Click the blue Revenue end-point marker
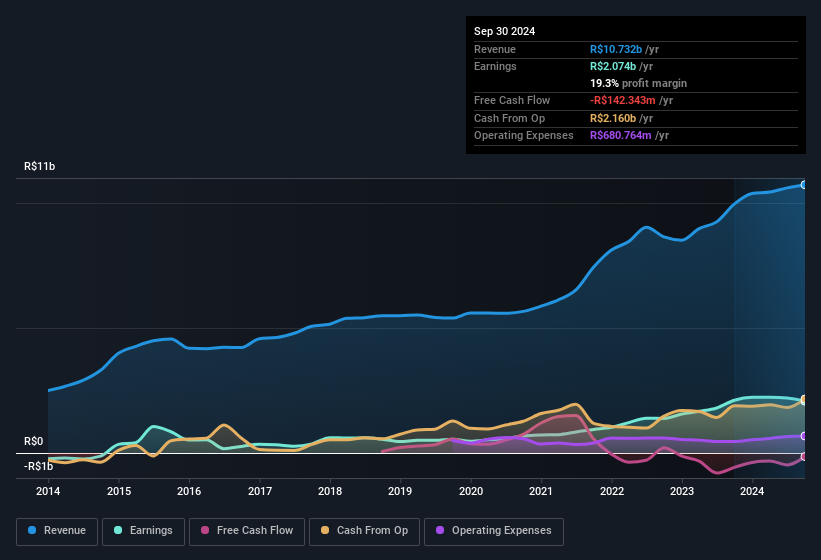The width and height of the screenshot is (821, 560). click(803, 185)
